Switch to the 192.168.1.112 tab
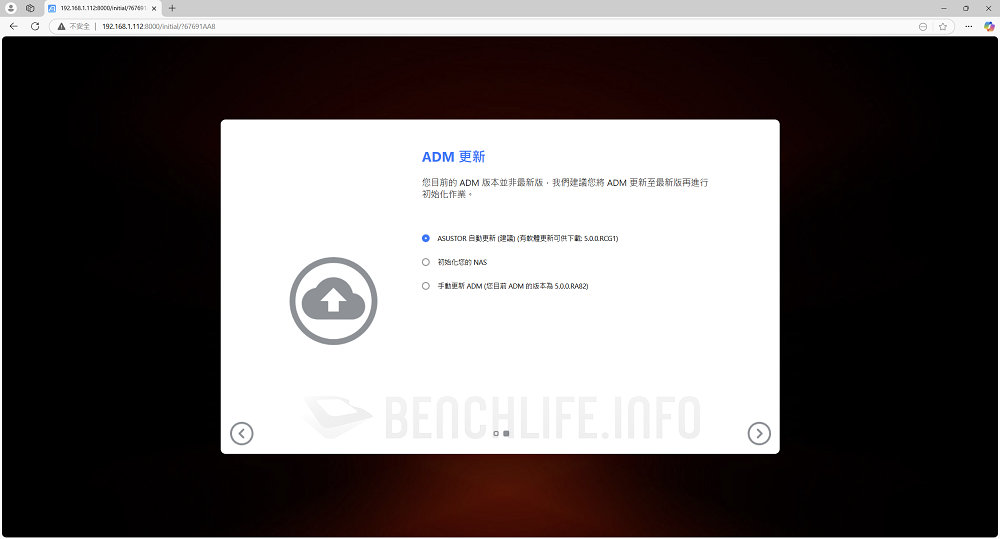 (100, 8)
